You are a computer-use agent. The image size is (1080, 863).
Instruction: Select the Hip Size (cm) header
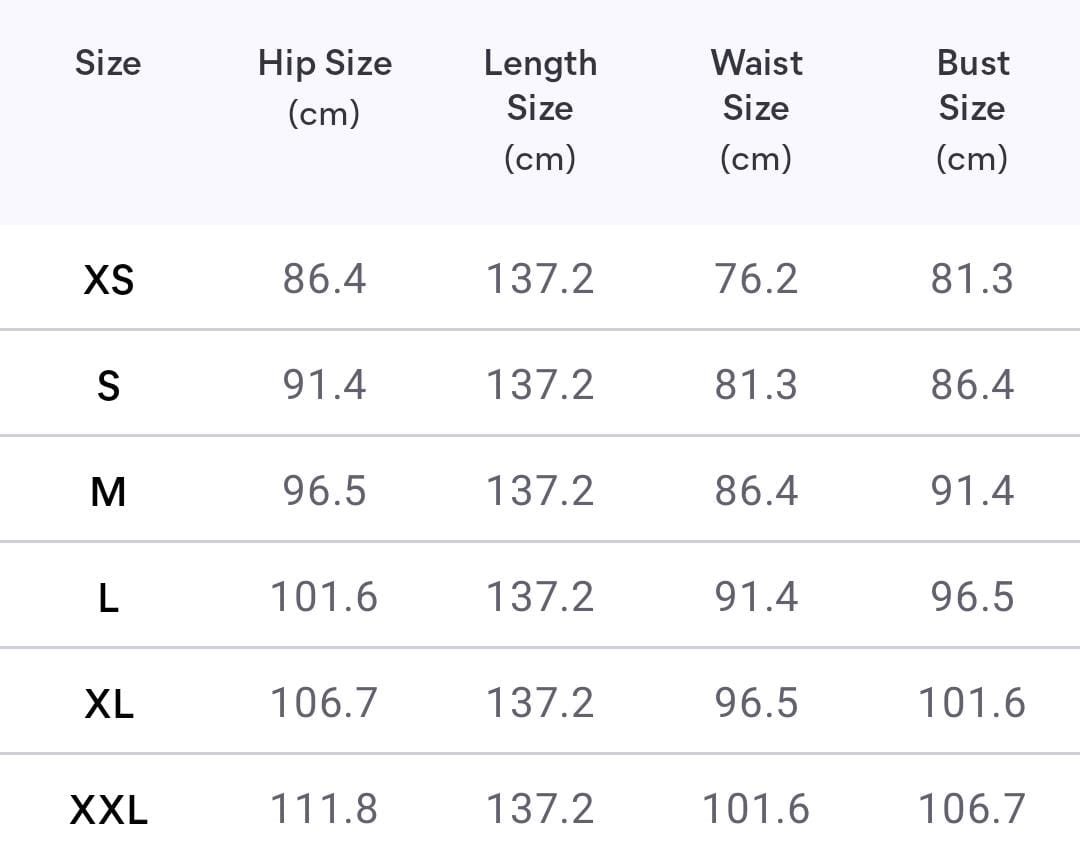pyautogui.click(x=324, y=87)
